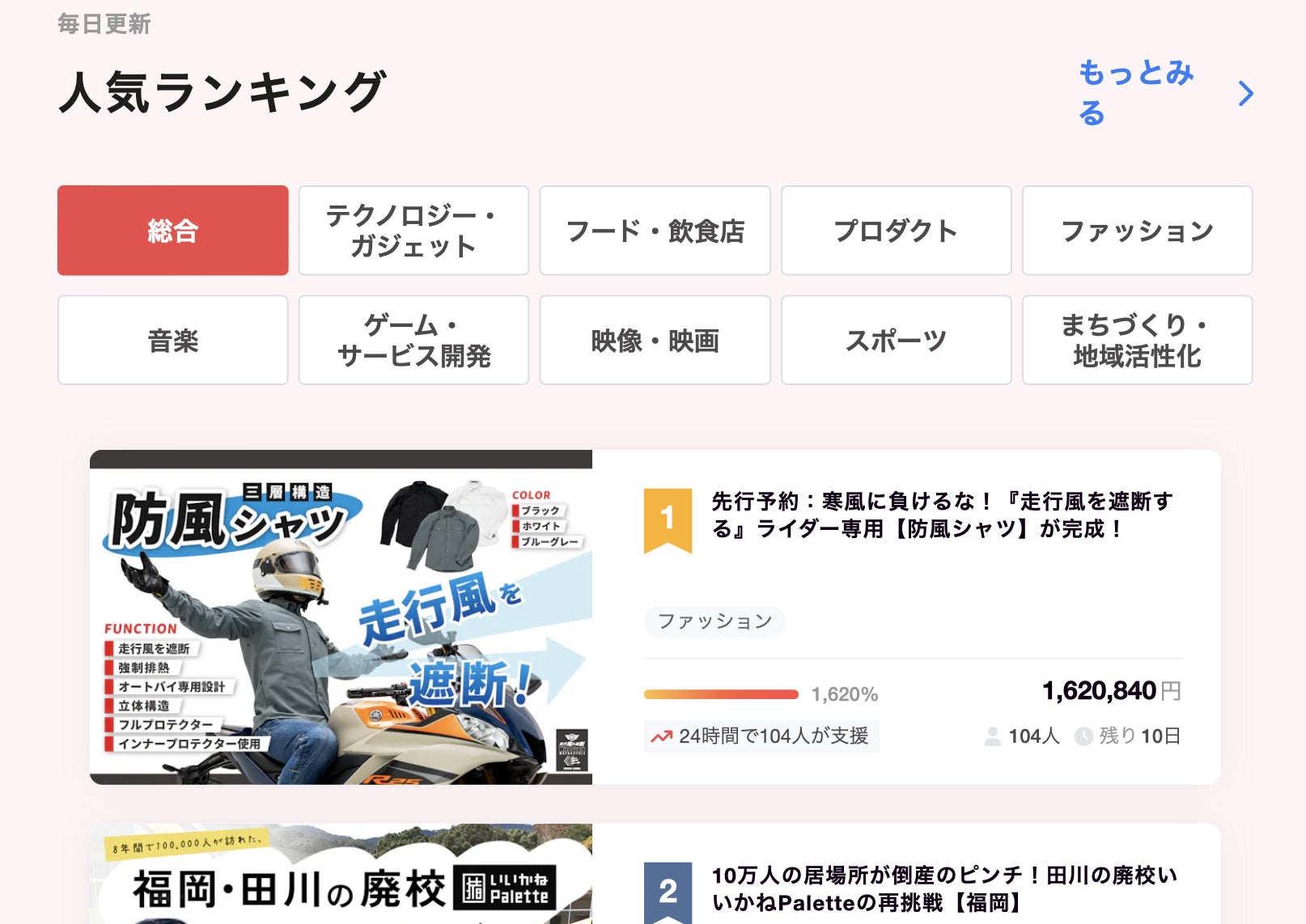Select the スポーツ category tab
This screenshot has width=1306, height=924.
(x=896, y=340)
